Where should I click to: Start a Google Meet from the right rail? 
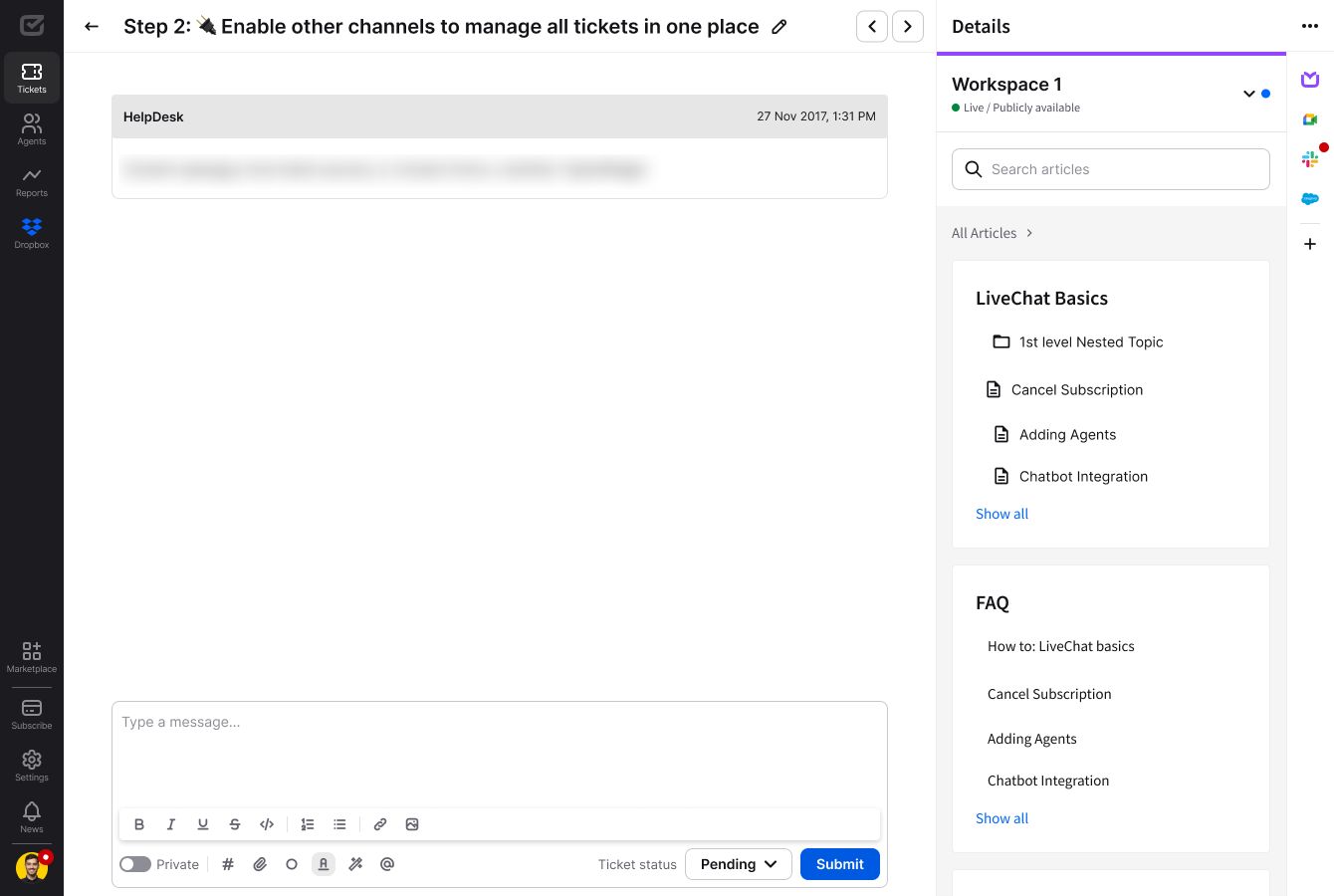1310,118
